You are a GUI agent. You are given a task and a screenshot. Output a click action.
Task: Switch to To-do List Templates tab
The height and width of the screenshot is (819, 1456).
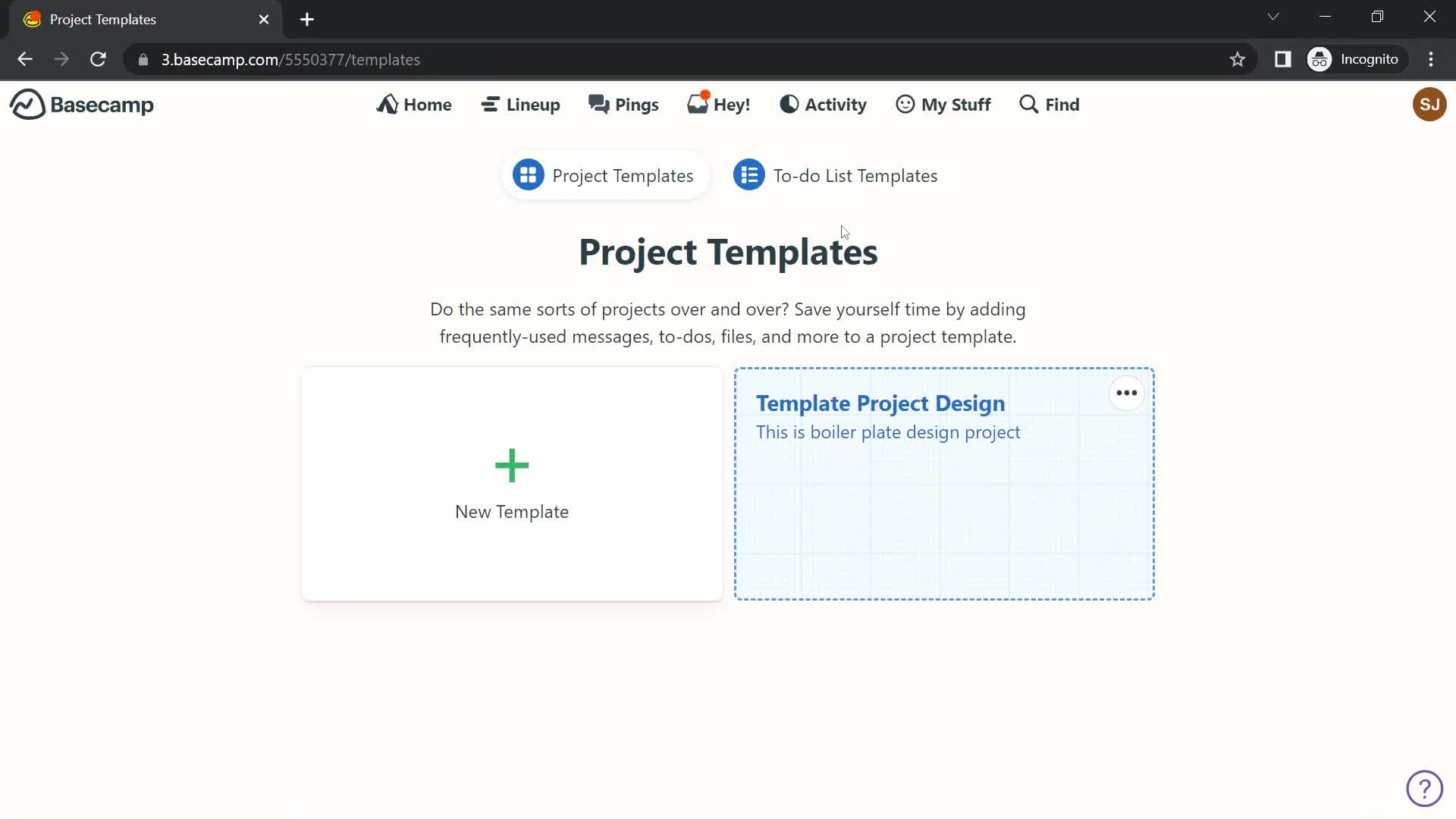coord(835,175)
